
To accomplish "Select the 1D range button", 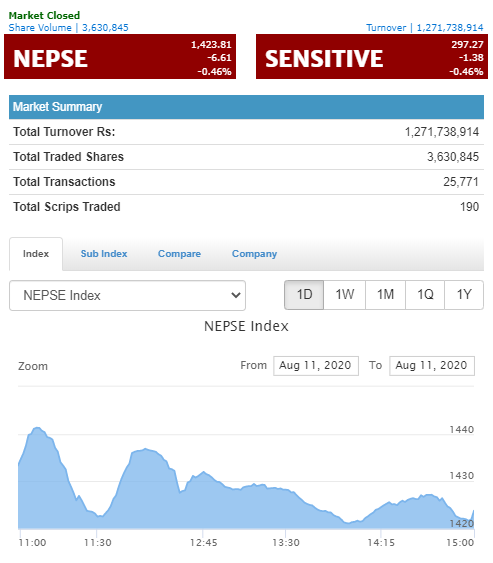I will click(304, 295).
